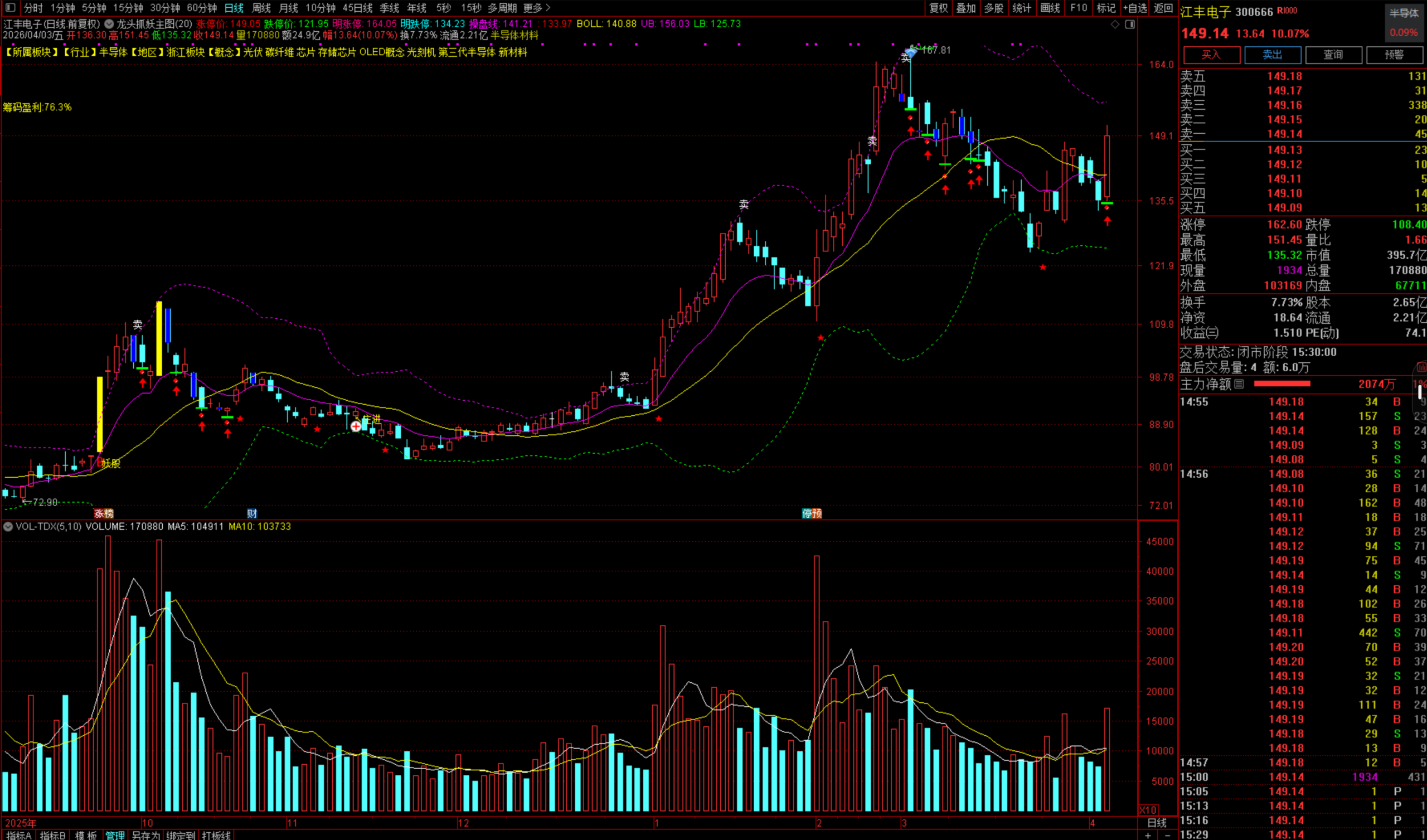Zoom in chart with plus button
Image resolution: width=1427 pixels, height=840 pixels.
point(1148,836)
